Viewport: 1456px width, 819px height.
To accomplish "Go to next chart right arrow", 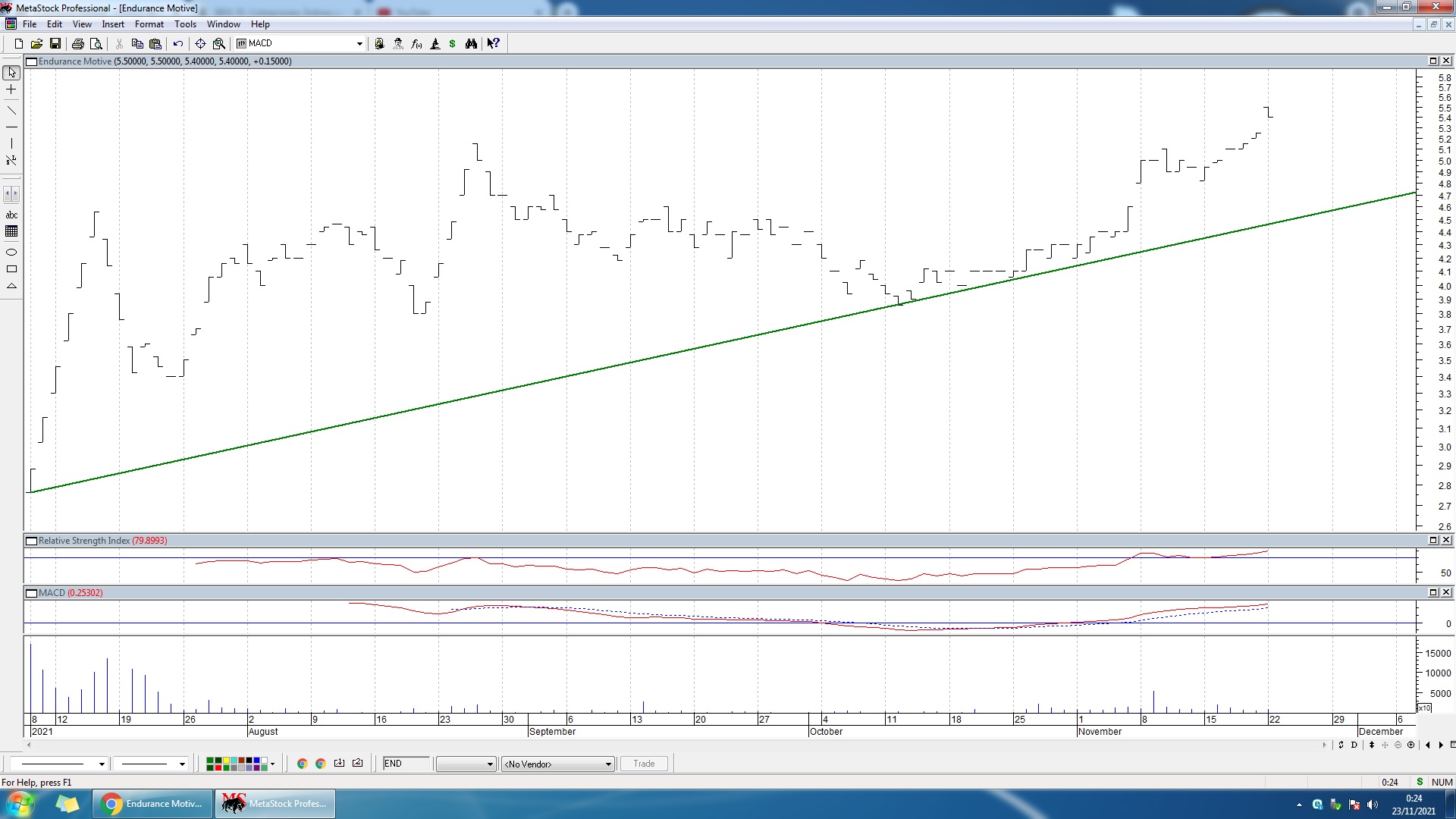I will pos(1442,745).
